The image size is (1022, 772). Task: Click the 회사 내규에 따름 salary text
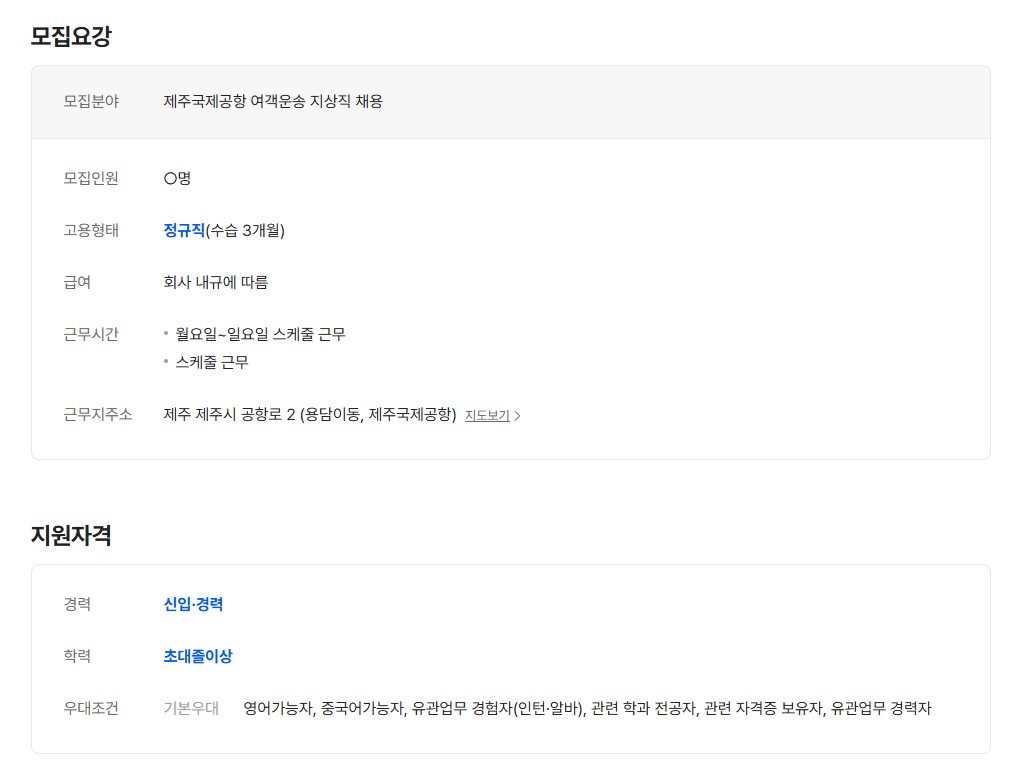pos(216,282)
